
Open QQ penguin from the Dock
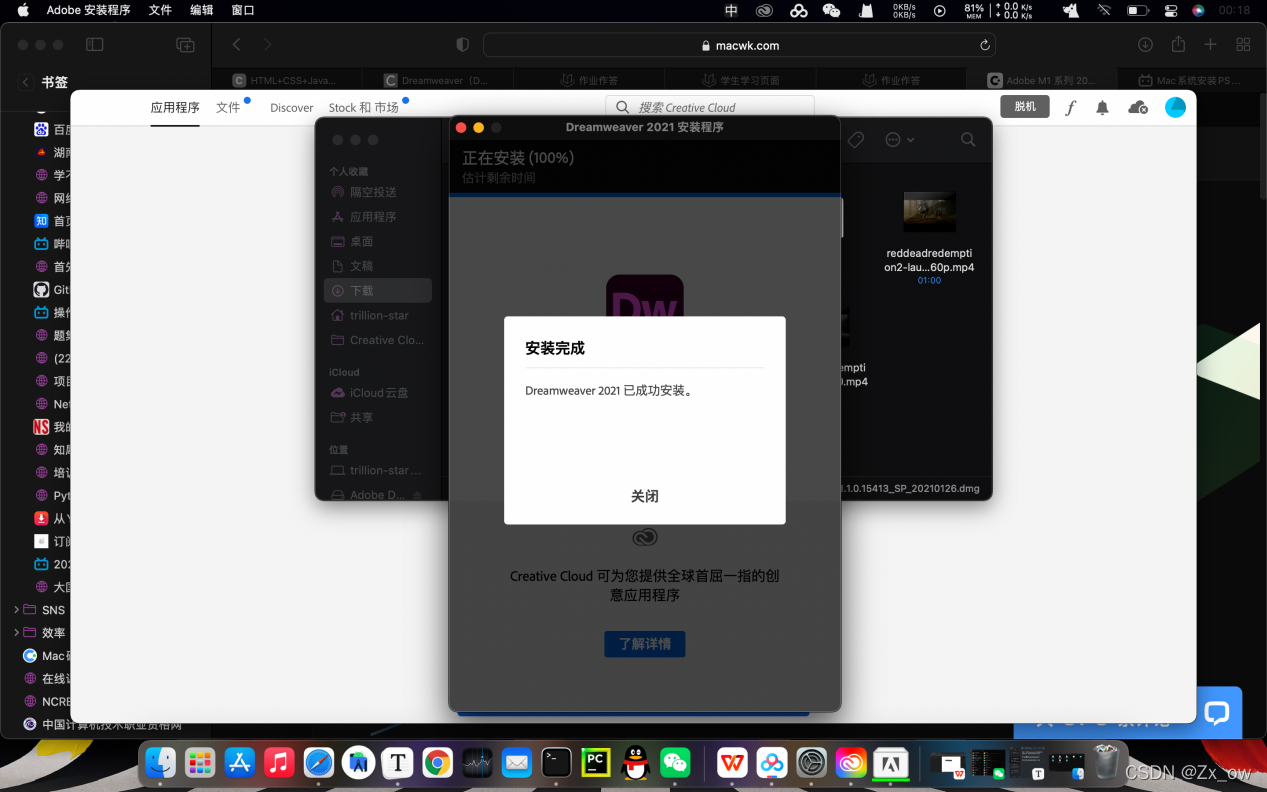tap(635, 764)
